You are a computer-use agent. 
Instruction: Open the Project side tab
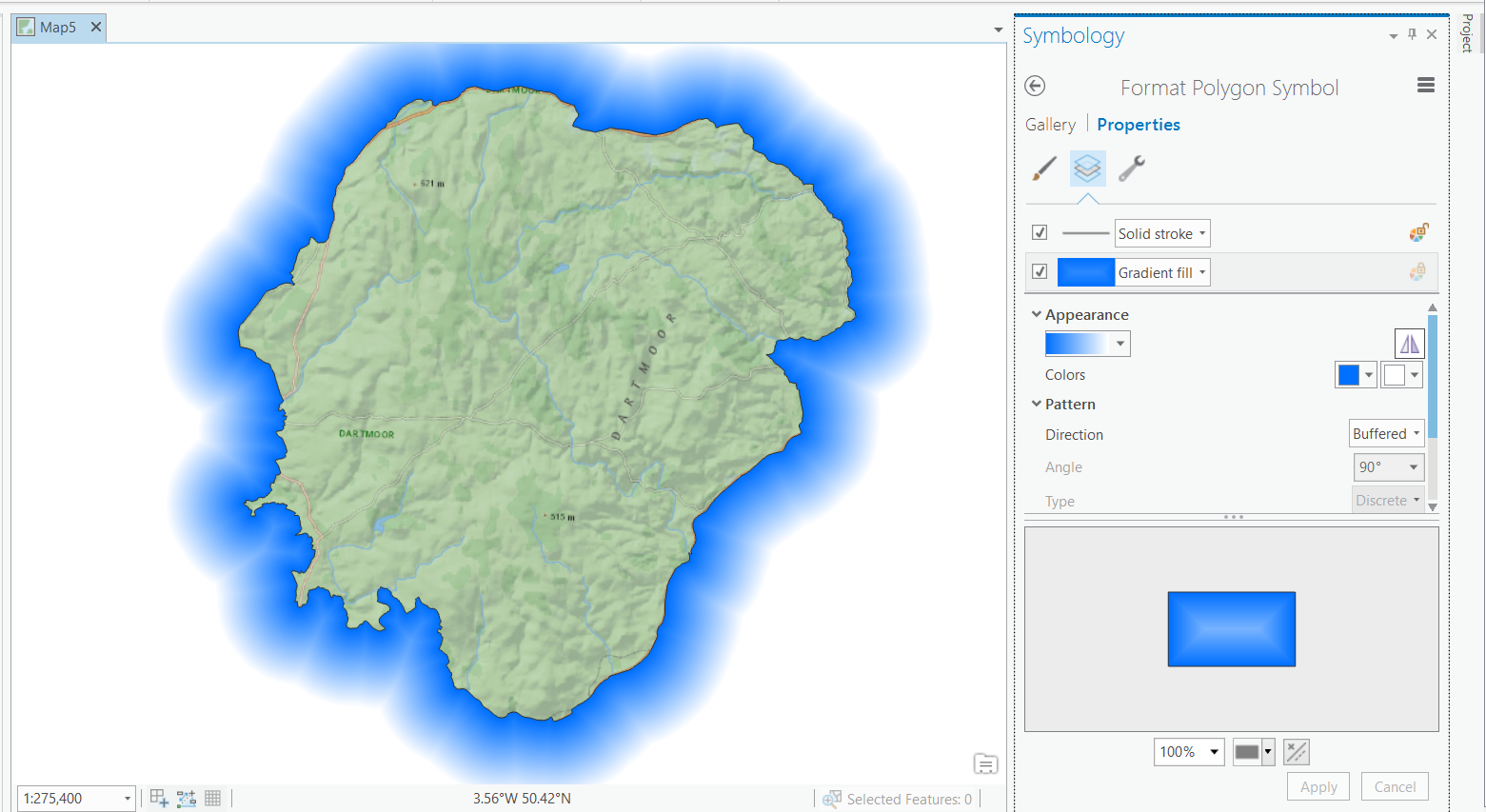[x=1467, y=33]
